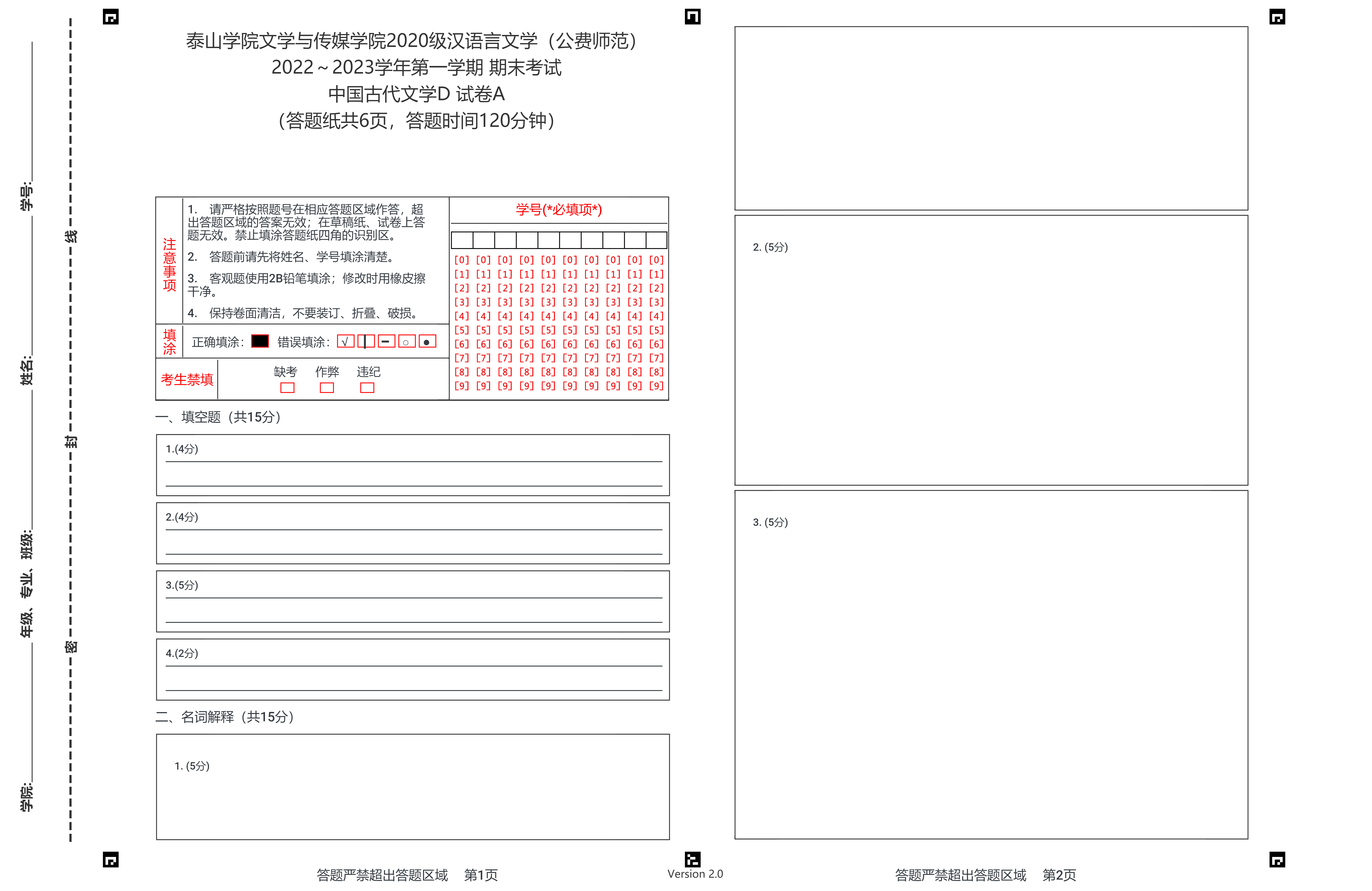Select the [5] bubble in the first 学号 column
Viewport: 1372px width, 891px height.
[x=462, y=330]
